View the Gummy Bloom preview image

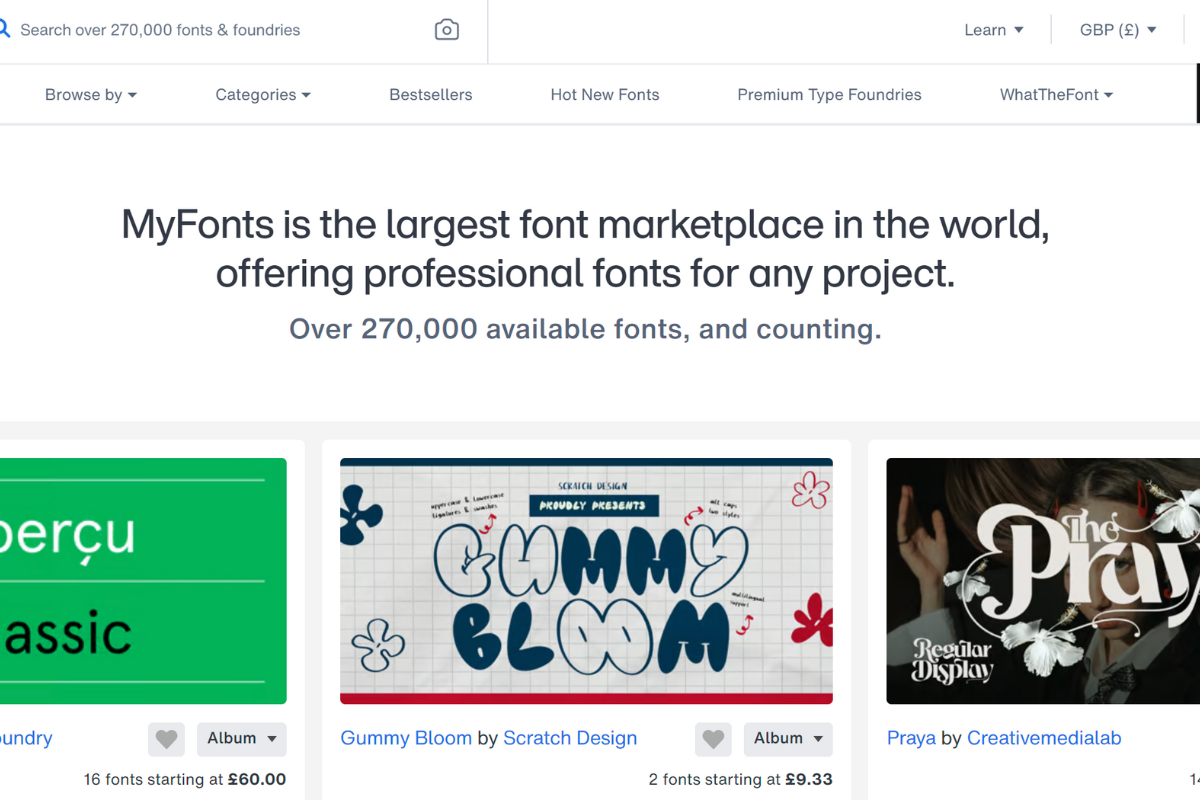pyautogui.click(x=586, y=581)
